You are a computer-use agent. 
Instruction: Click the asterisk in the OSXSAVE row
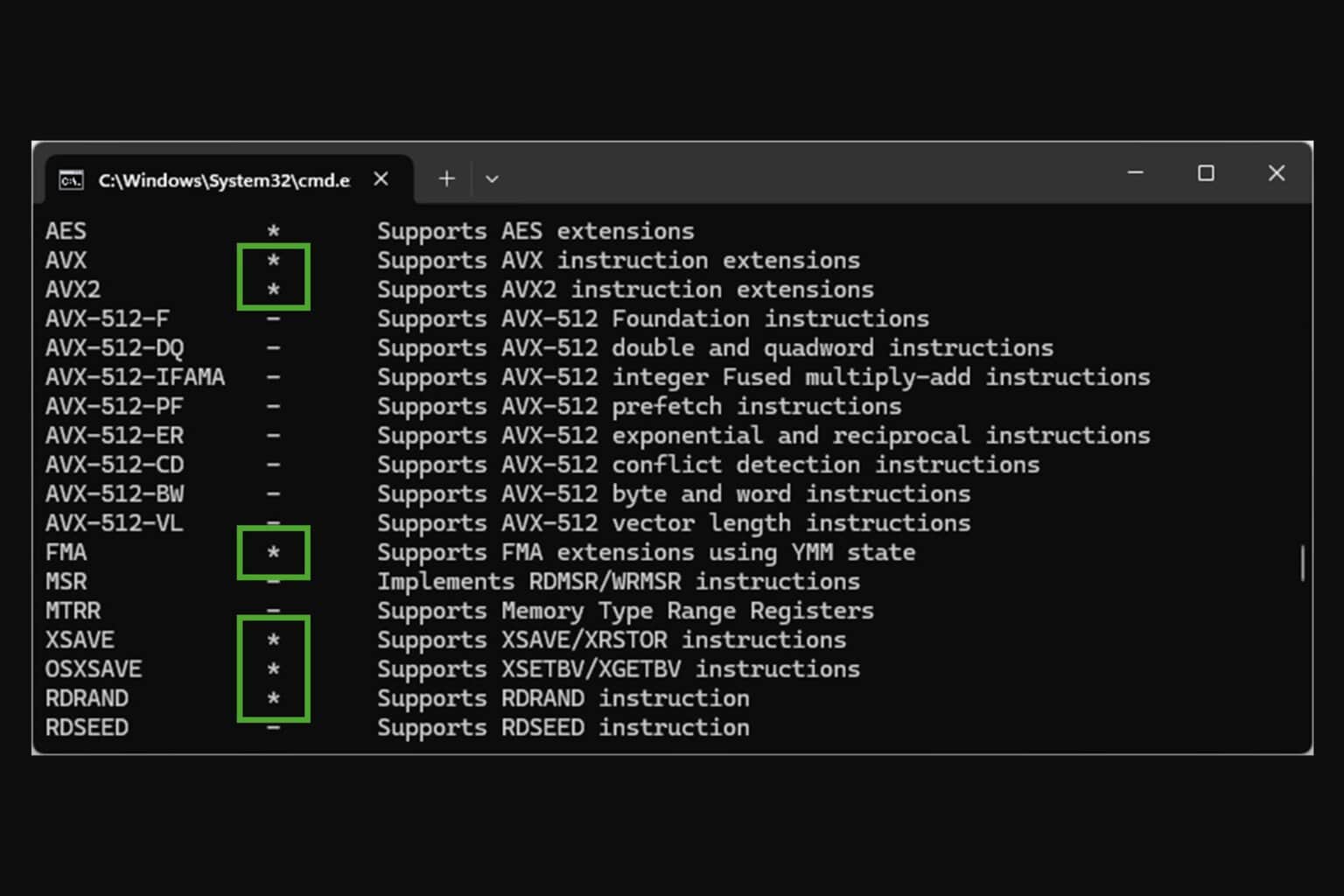tap(273, 669)
